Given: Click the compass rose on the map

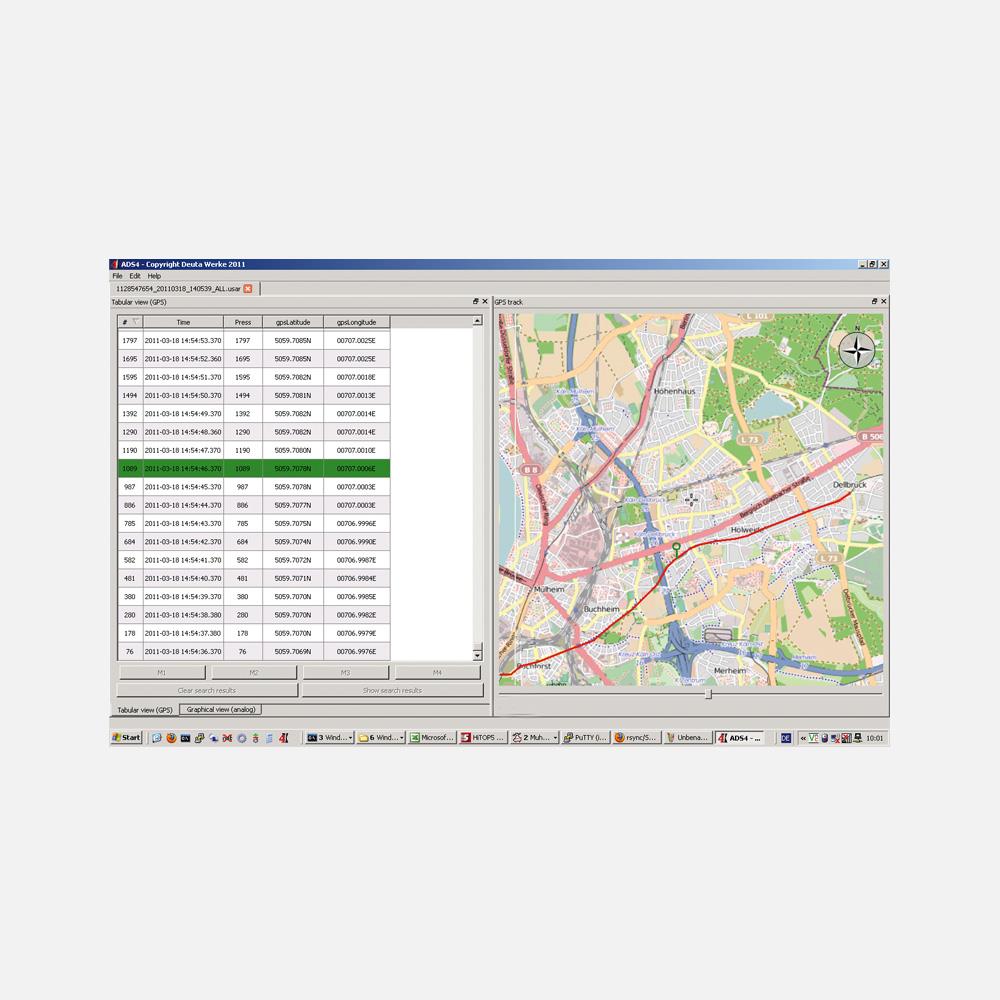Looking at the screenshot, I should coord(857,349).
